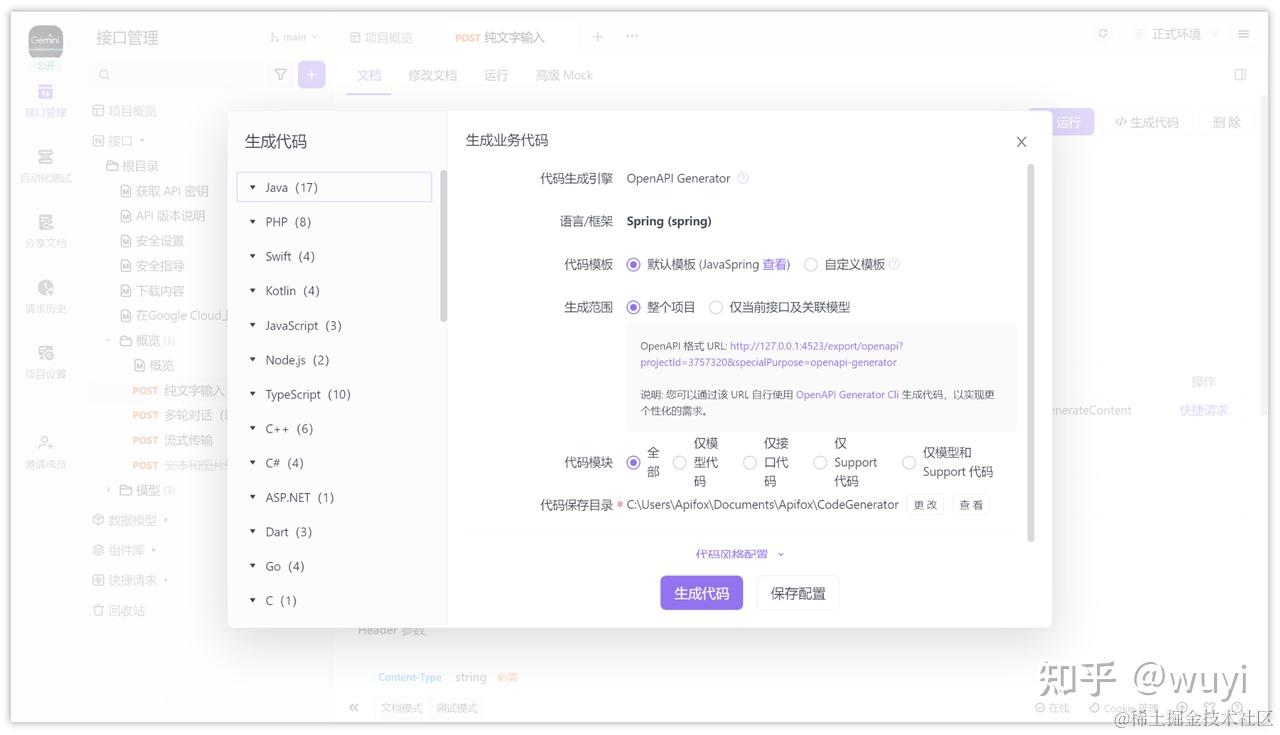Click the 生成代码 purple button
This screenshot has width=1280, height=735.
pos(701,593)
